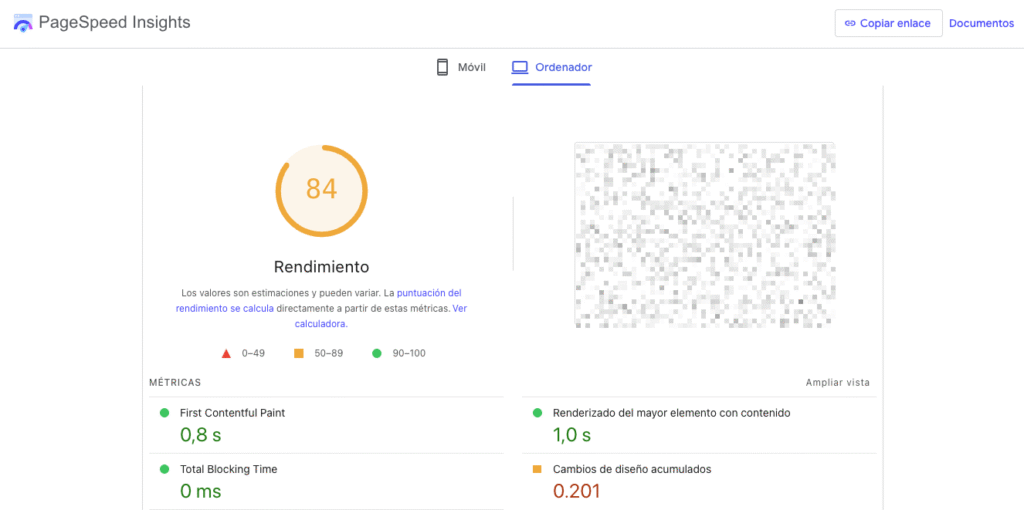Viewport: 1024px width, 510px height.
Task: Open the puntuación del rendimiento se calcula link
Action: (x=319, y=301)
